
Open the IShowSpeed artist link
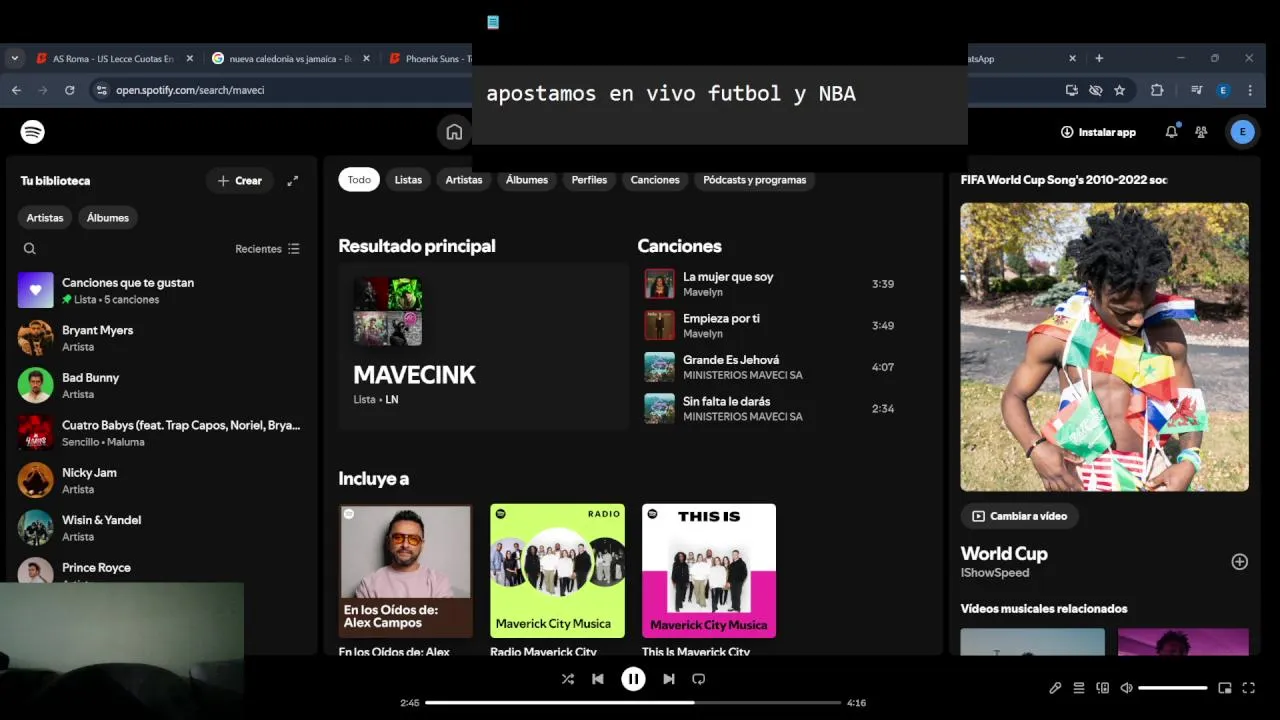[995, 573]
